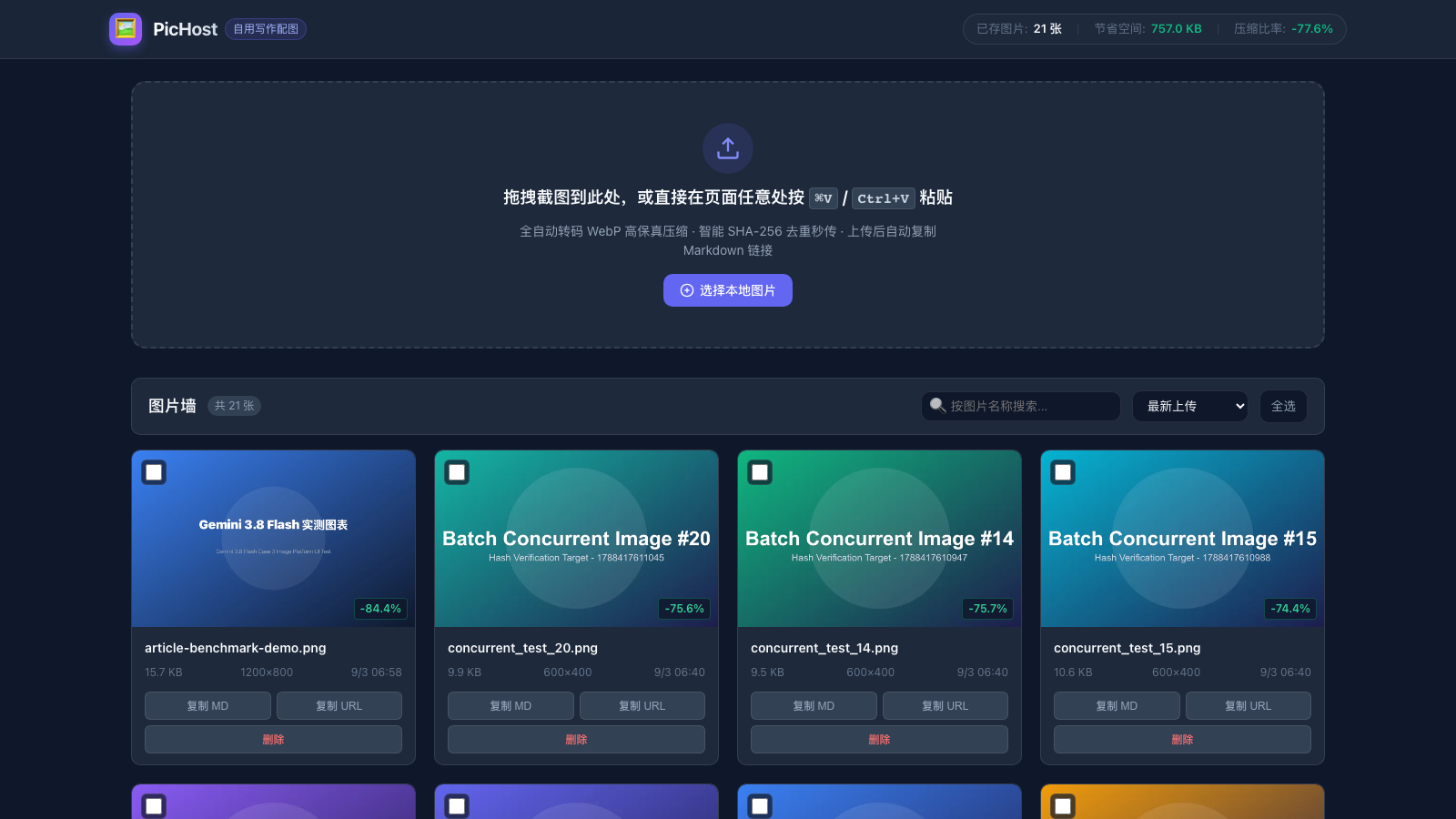The height and width of the screenshot is (819, 1456).
Task: Delete concurrent_test_20.png
Action: (576, 739)
